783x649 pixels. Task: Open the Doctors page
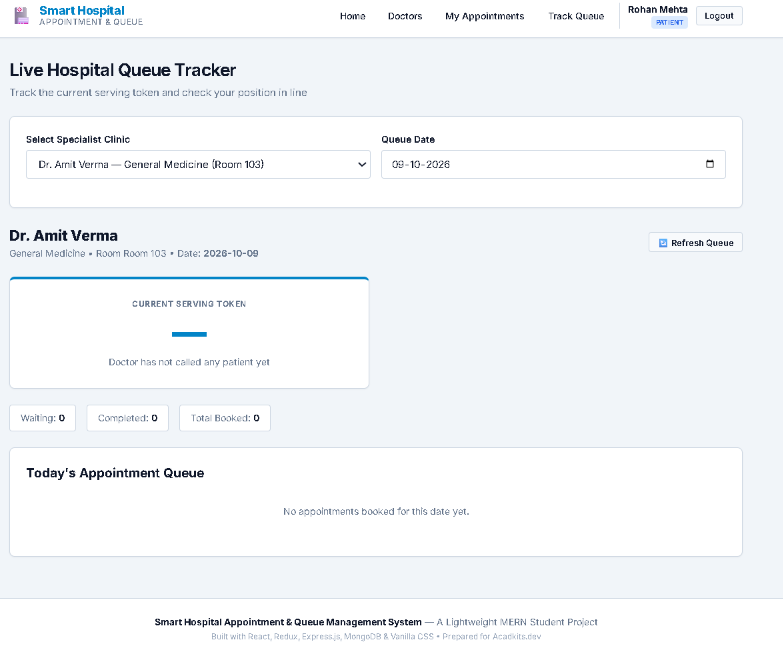pyautogui.click(x=405, y=16)
